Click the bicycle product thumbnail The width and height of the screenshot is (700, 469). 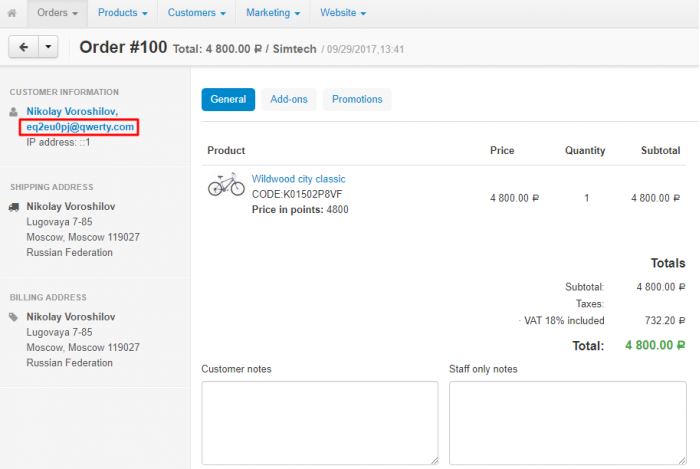point(226,184)
